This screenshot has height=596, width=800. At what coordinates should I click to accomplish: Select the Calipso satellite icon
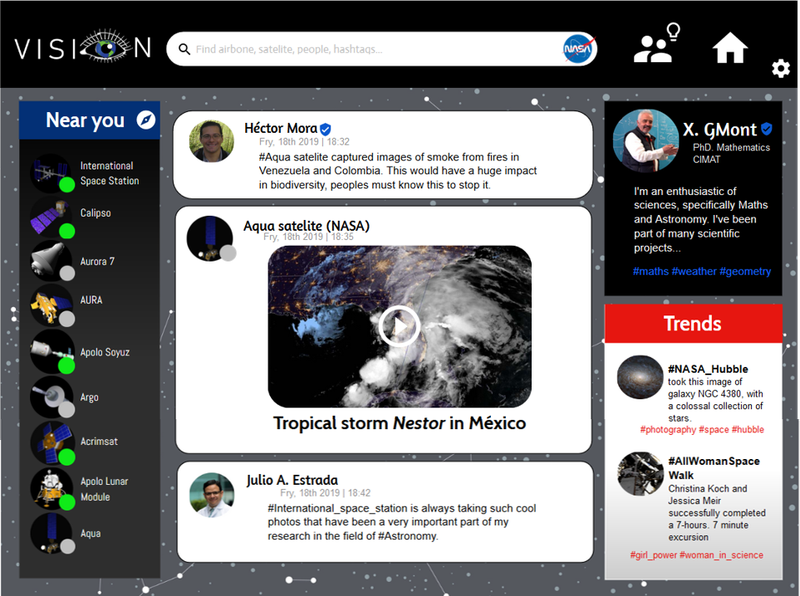[x=49, y=217]
